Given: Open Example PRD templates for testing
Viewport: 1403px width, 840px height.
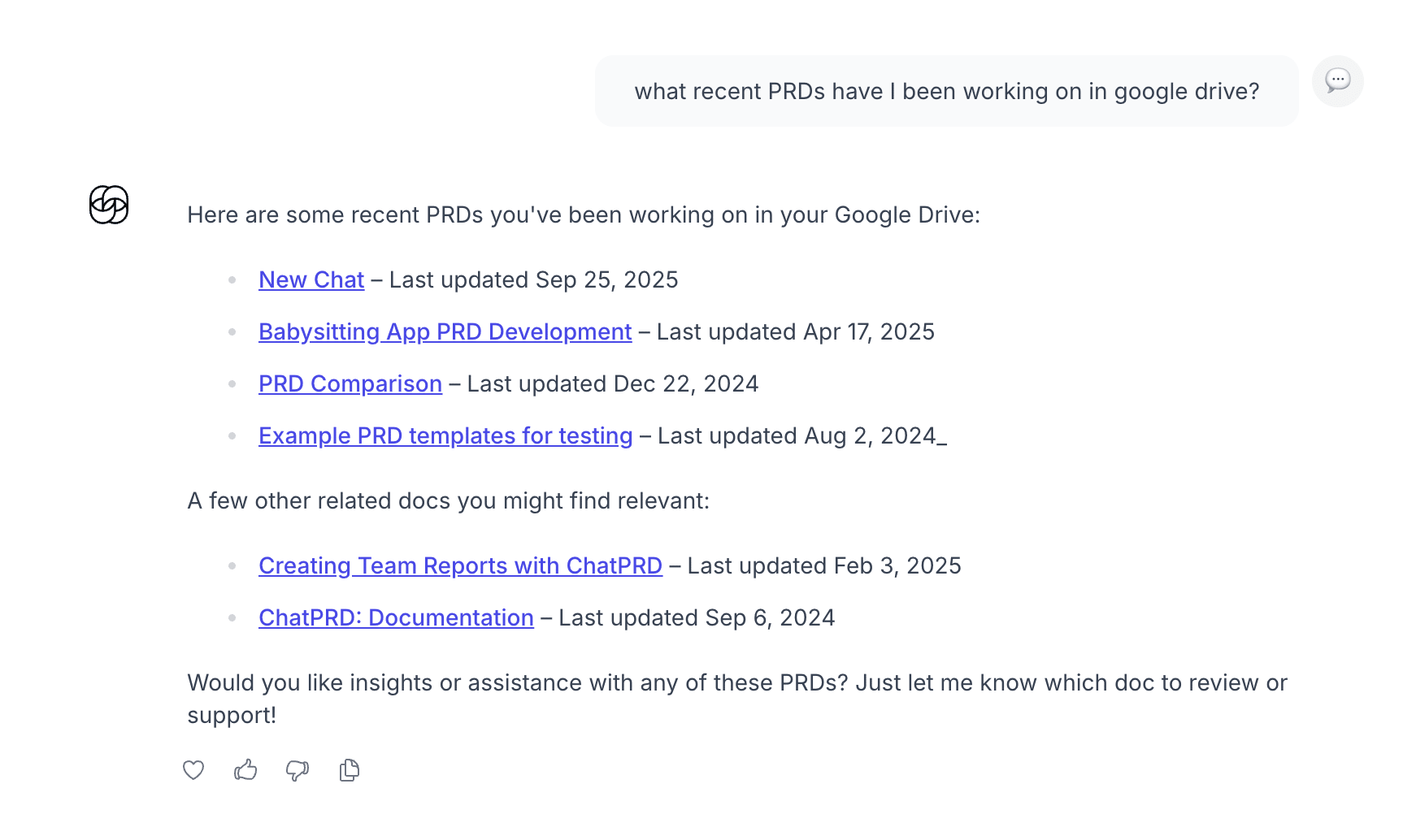Looking at the screenshot, I should pyautogui.click(x=445, y=435).
